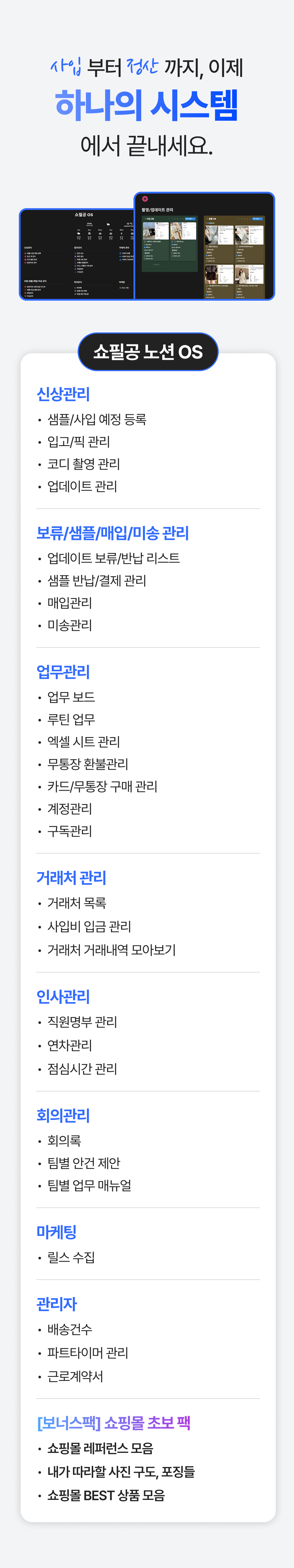Screen dimensions: 294x1568
Task: Open 새로 만들기 dropdown arrow in 샘플 DB
Action: click(262, 219)
